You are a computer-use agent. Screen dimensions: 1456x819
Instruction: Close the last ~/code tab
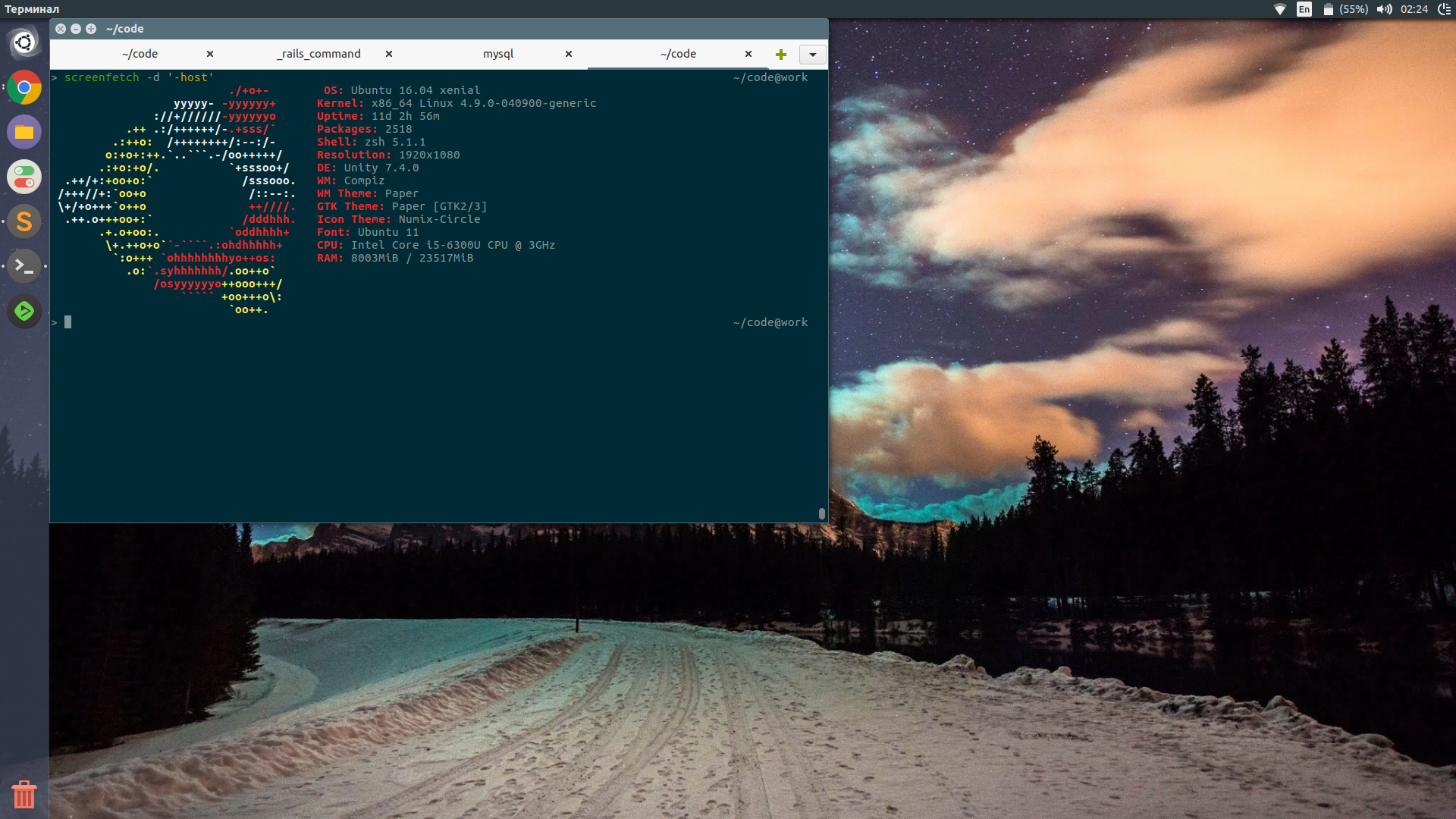pos(748,54)
